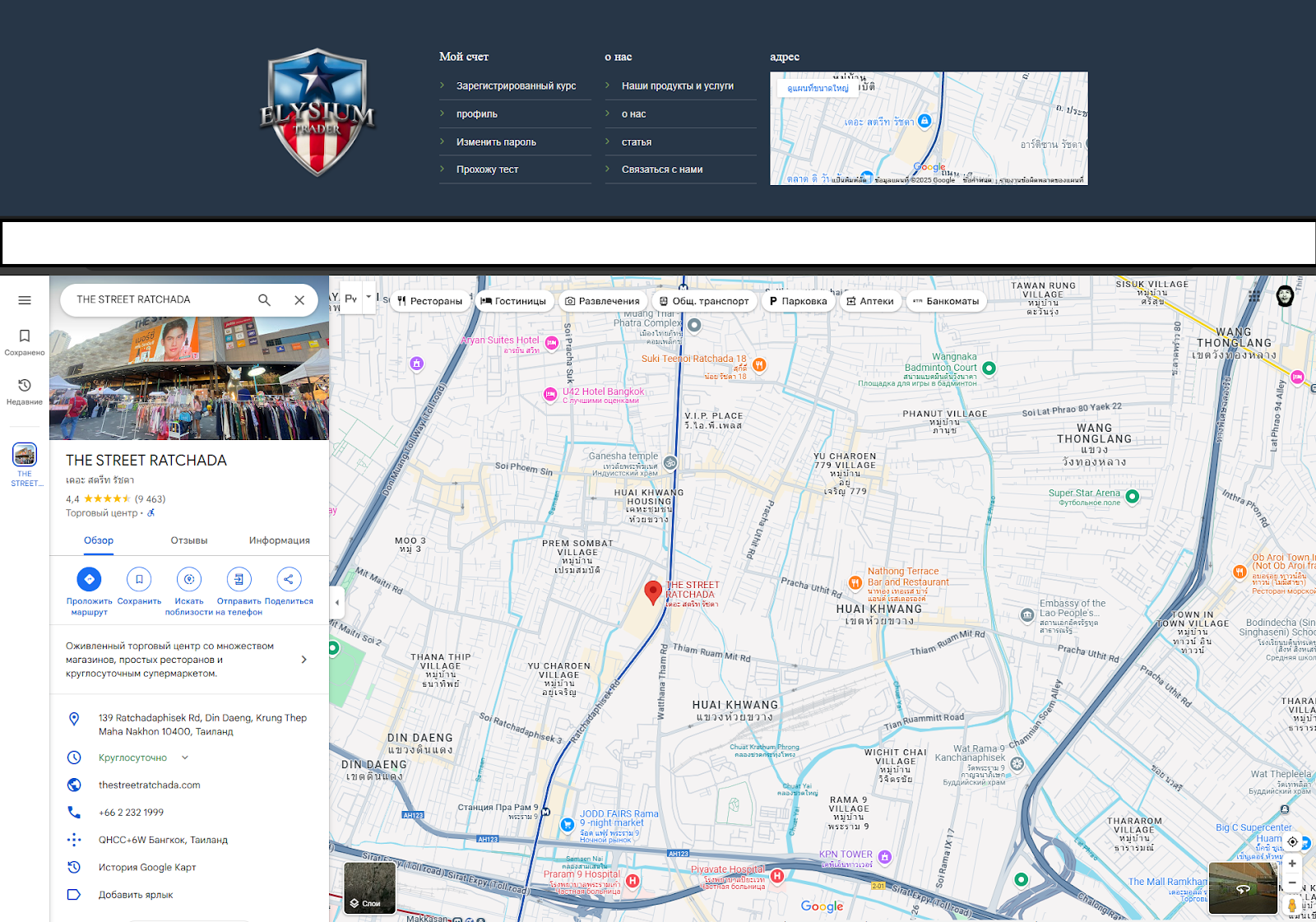This screenshot has width=1316, height=922.
Task: Toggle the Layers (Слои) map view
Action: tap(369, 888)
